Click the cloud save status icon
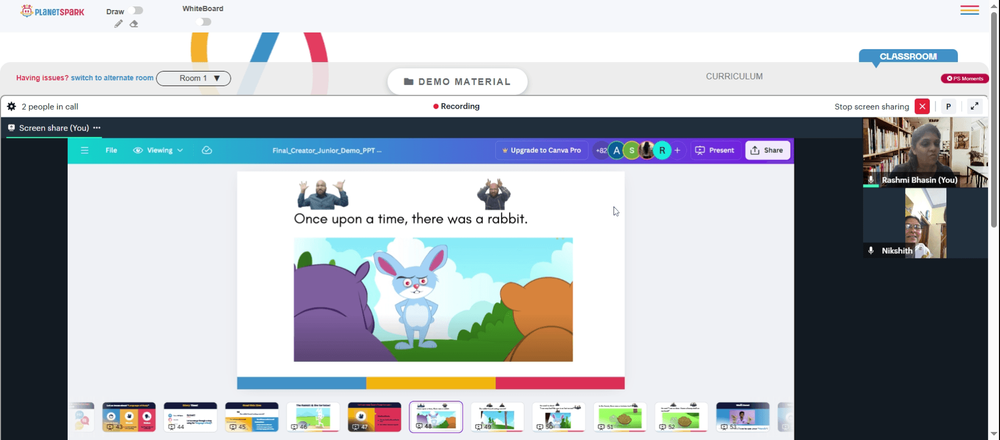 coord(207,150)
